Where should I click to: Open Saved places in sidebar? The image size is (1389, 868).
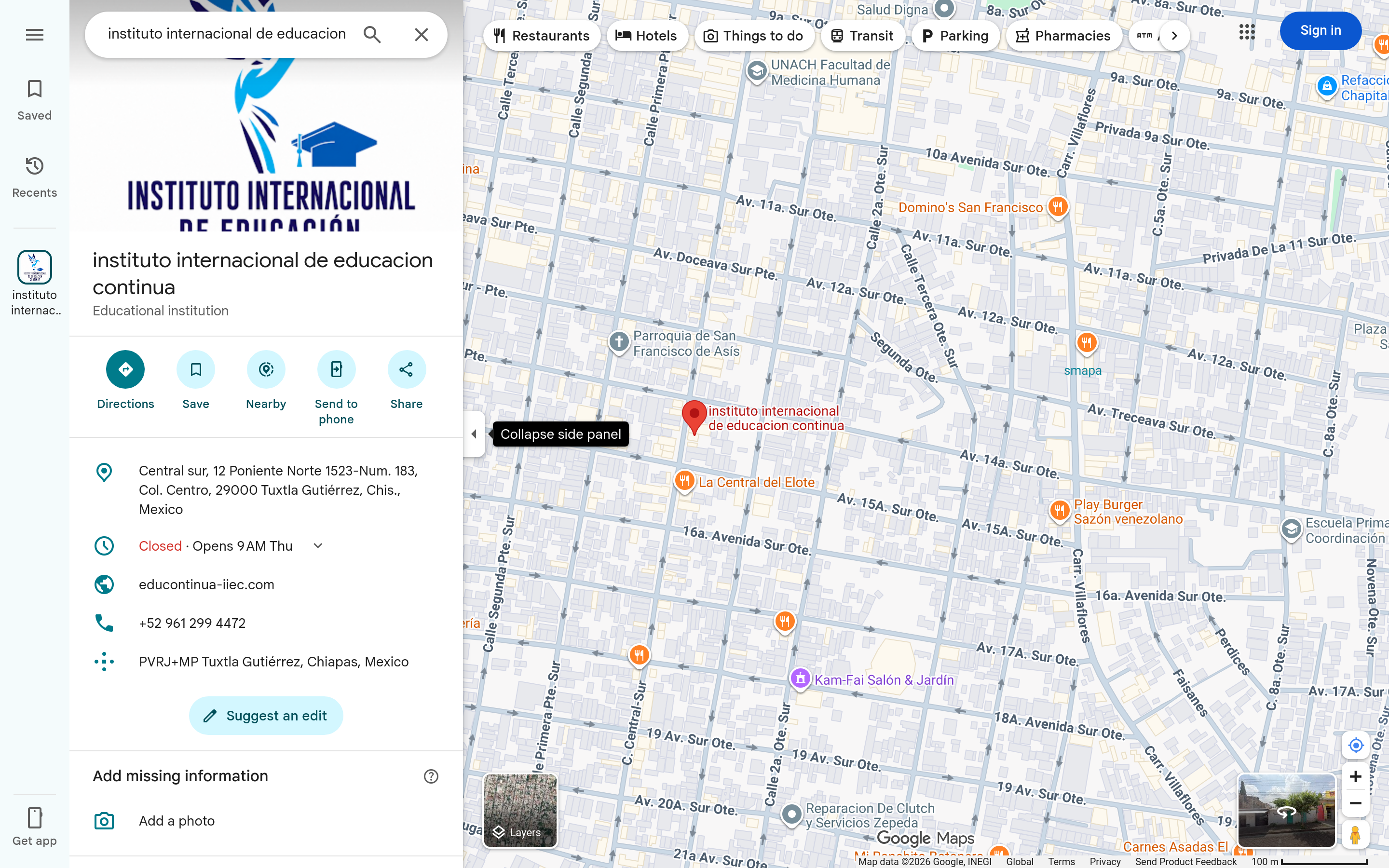34,100
